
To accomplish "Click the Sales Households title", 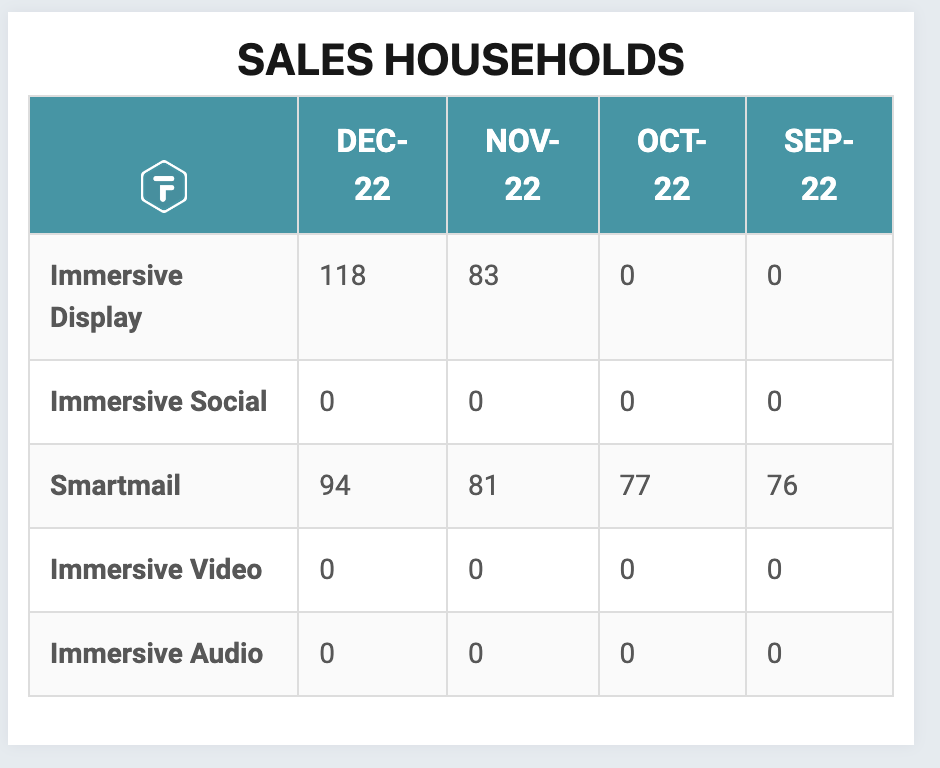I will click(x=461, y=61).
